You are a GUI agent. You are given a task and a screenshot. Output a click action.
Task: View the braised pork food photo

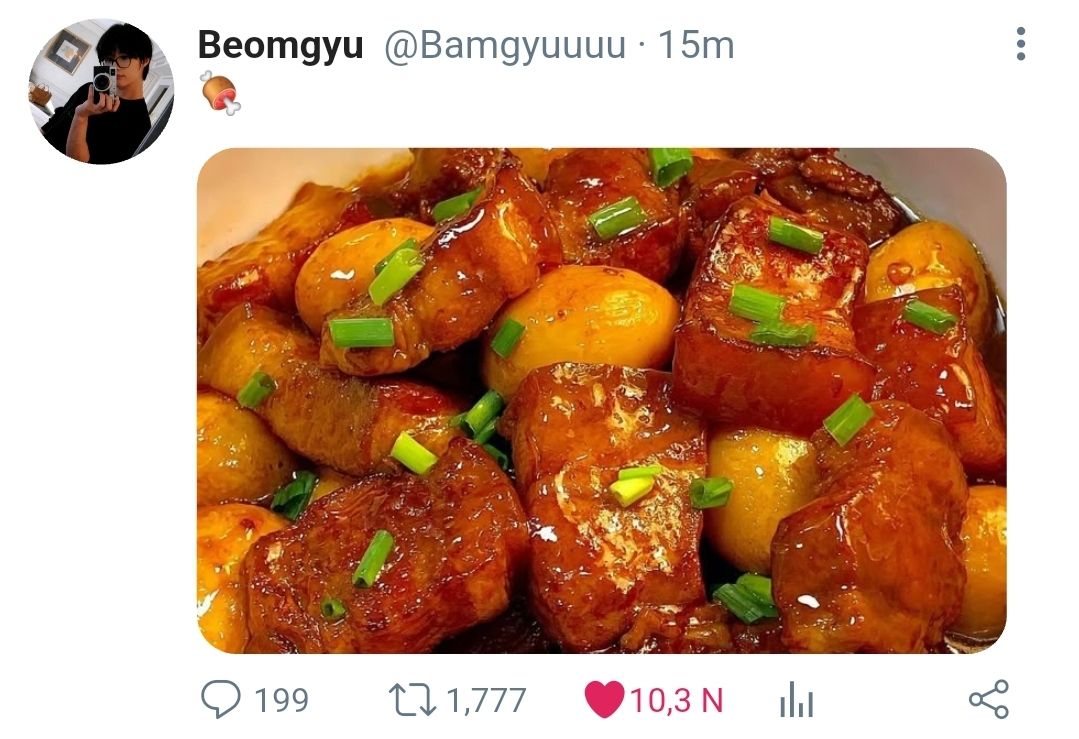[601, 400]
